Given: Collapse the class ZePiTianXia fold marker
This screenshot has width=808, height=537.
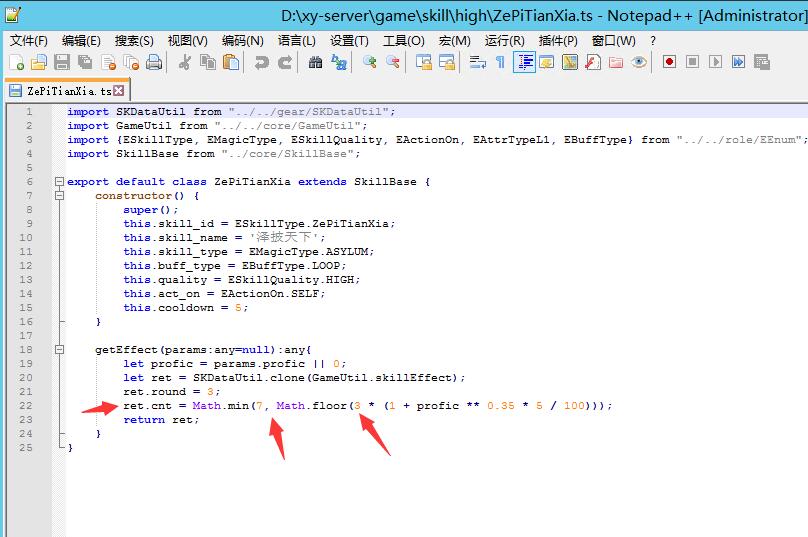Looking at the screenshot, I should coord(59,182).
